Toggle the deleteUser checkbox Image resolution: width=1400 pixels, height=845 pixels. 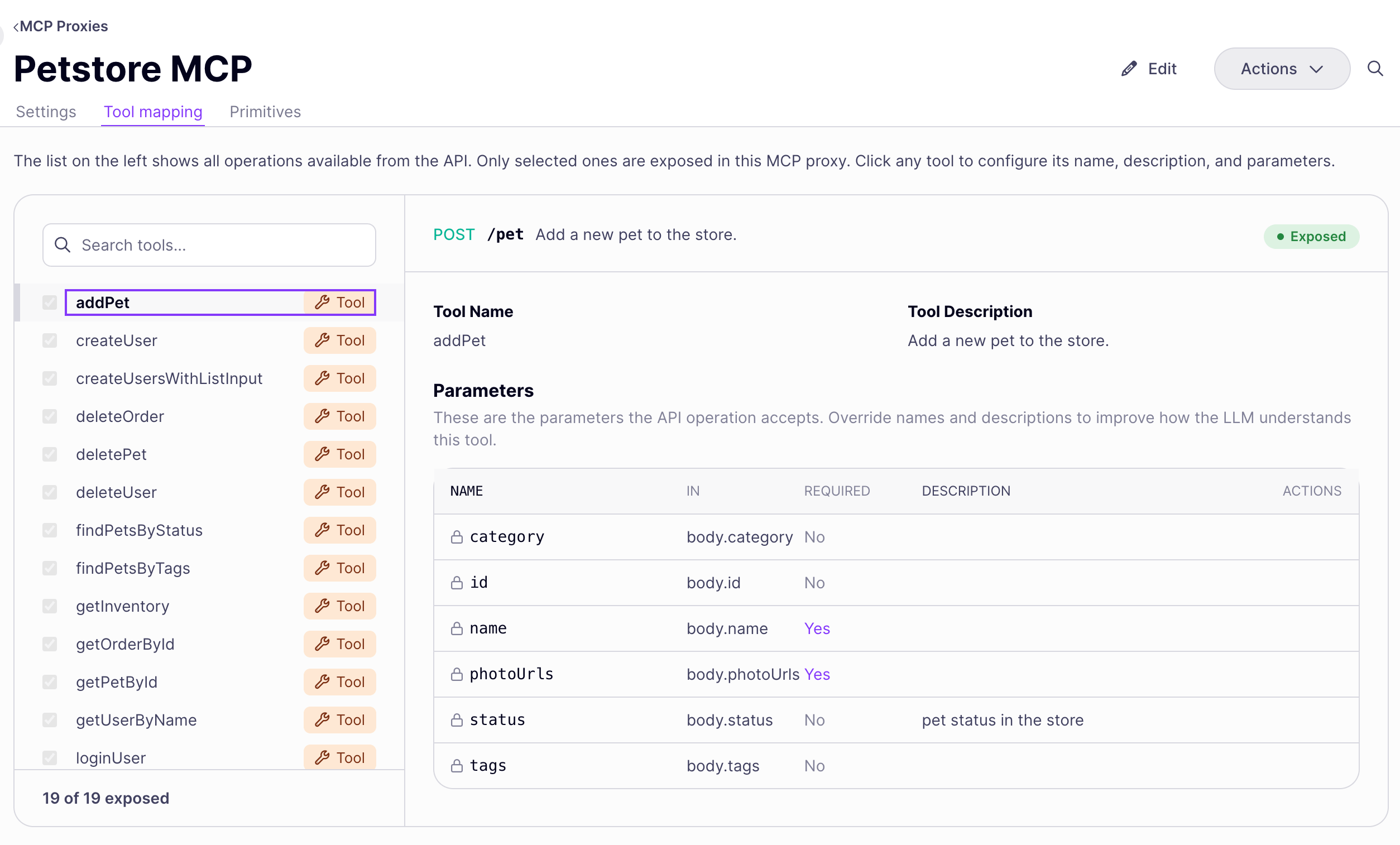pyautogui.click(x=50, y=492)
